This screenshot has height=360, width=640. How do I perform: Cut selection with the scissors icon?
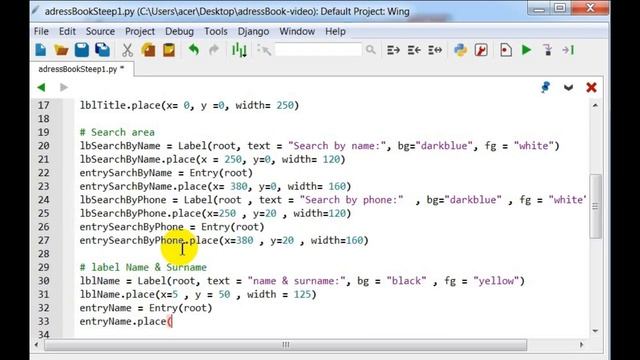(x=127, y=50)
